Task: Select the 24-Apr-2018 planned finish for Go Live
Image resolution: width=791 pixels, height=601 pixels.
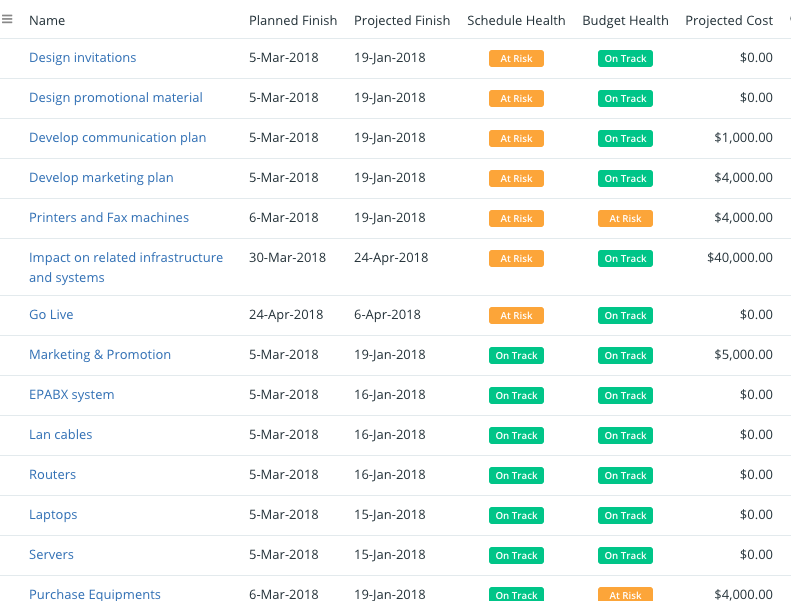Action: pos(286,314)
